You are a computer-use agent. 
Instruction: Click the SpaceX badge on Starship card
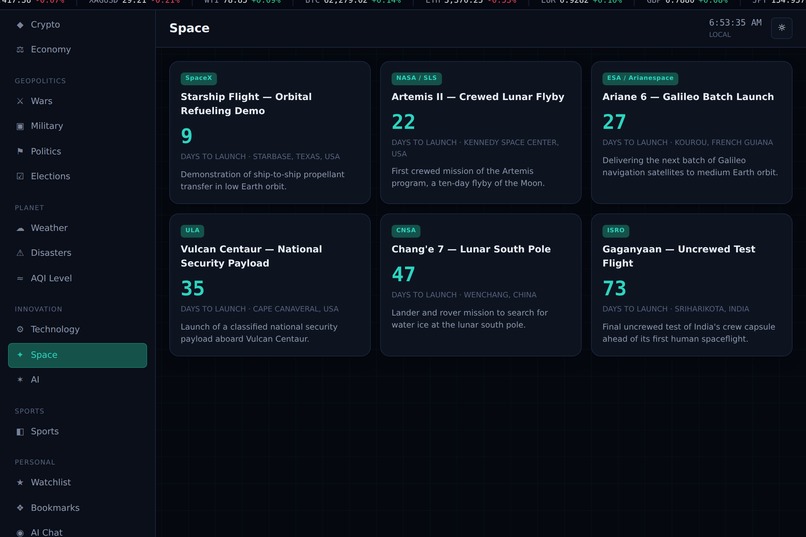(x=198, y=78)
